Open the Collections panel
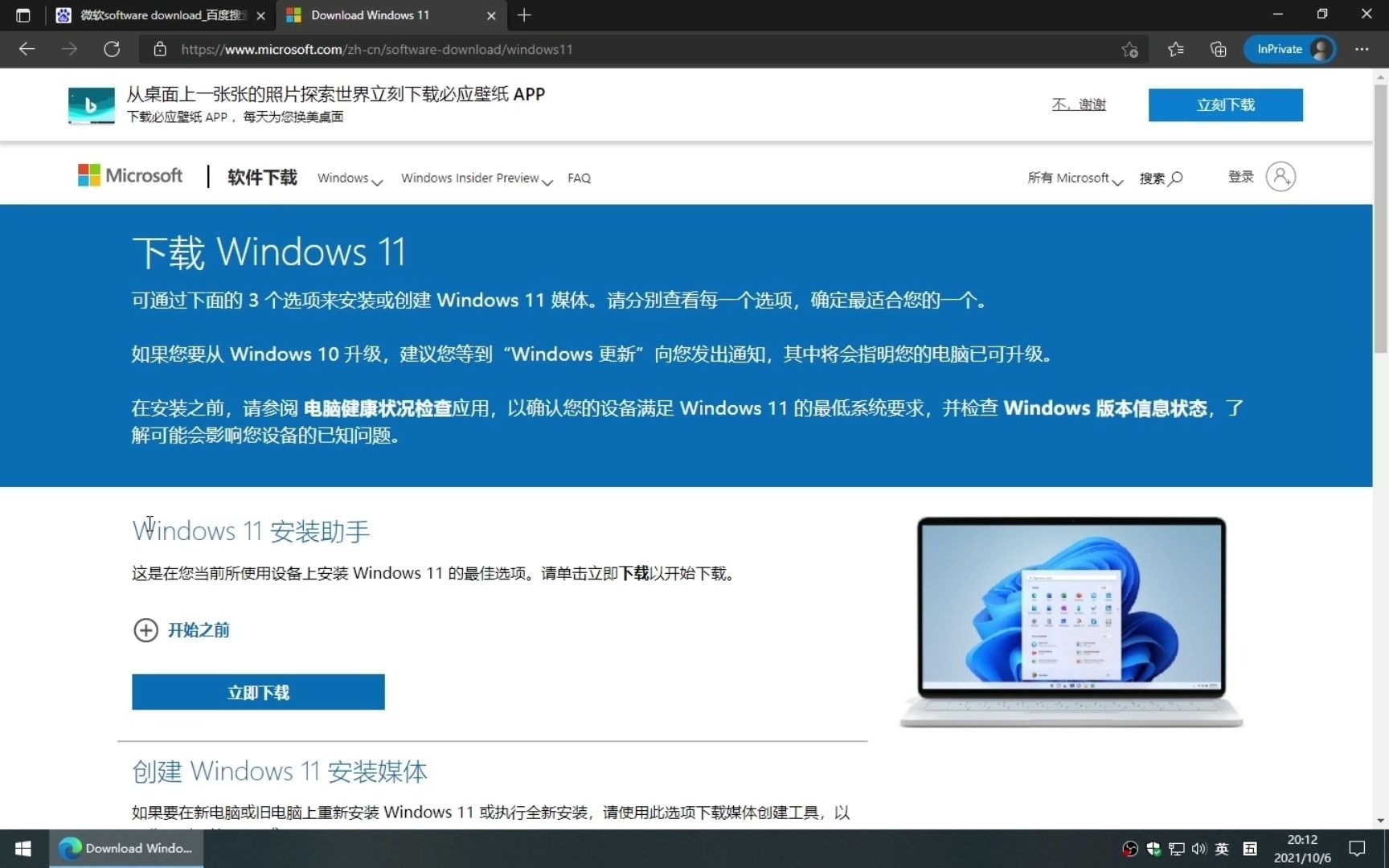This screenshot has width=1389, height=868. (x=1218, y=49)
